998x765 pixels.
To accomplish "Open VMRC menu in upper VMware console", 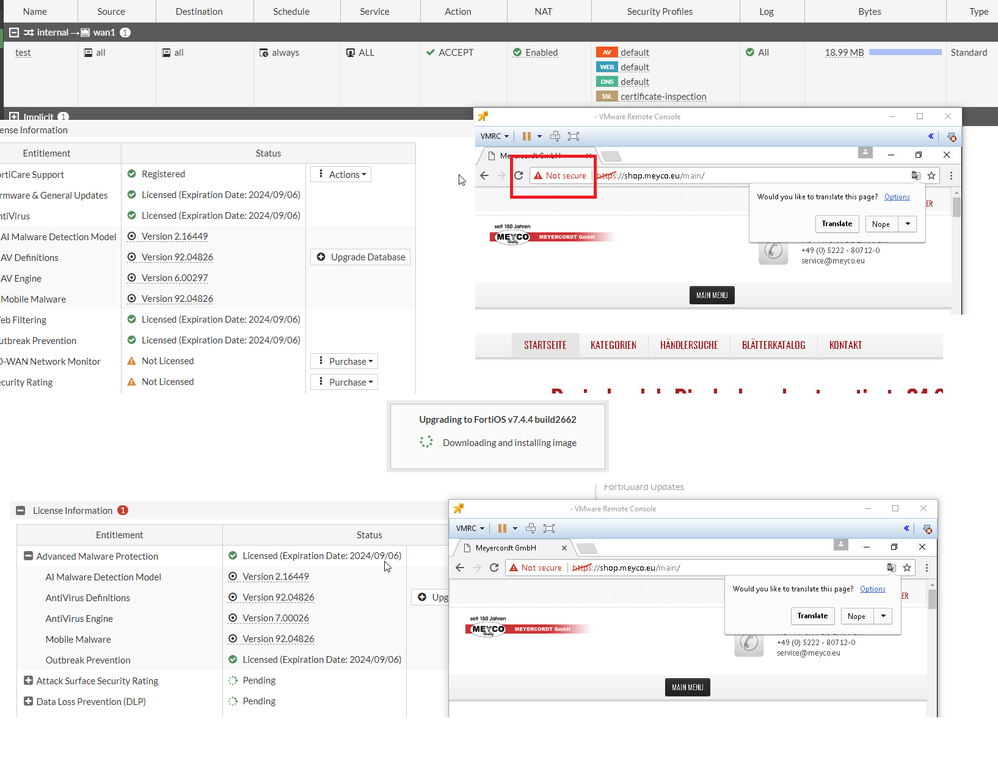I will (x=494, y=136).
